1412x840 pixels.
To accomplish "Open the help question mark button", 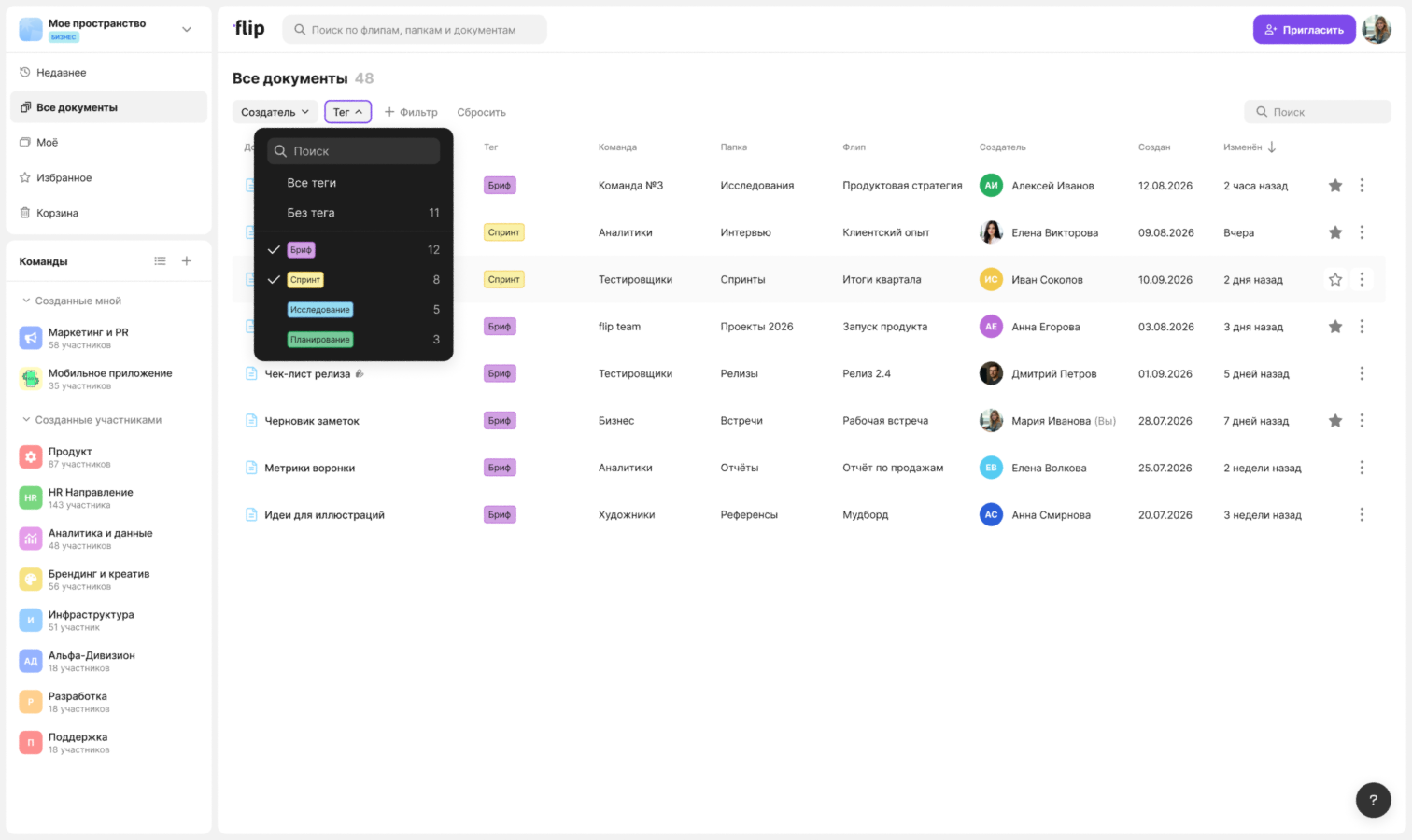I will click(x=1373, y=800).
